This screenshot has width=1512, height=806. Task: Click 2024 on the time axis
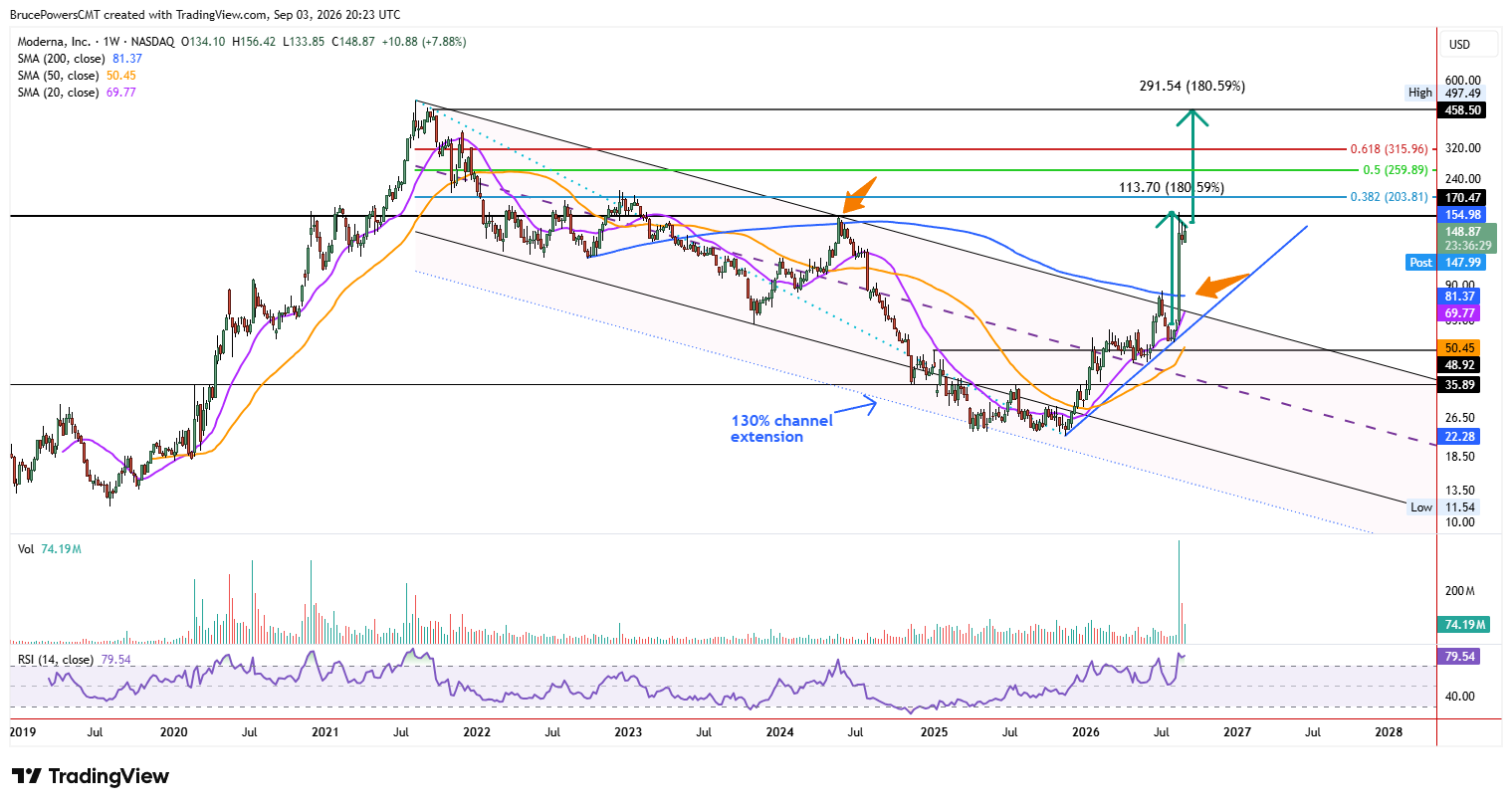coord(779,732)
